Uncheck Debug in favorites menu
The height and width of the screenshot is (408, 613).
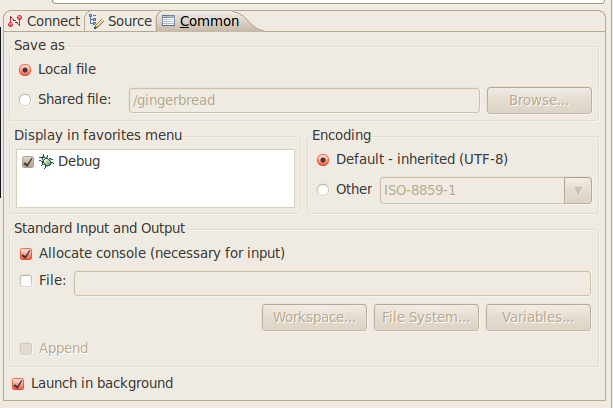tap(27, 162)
